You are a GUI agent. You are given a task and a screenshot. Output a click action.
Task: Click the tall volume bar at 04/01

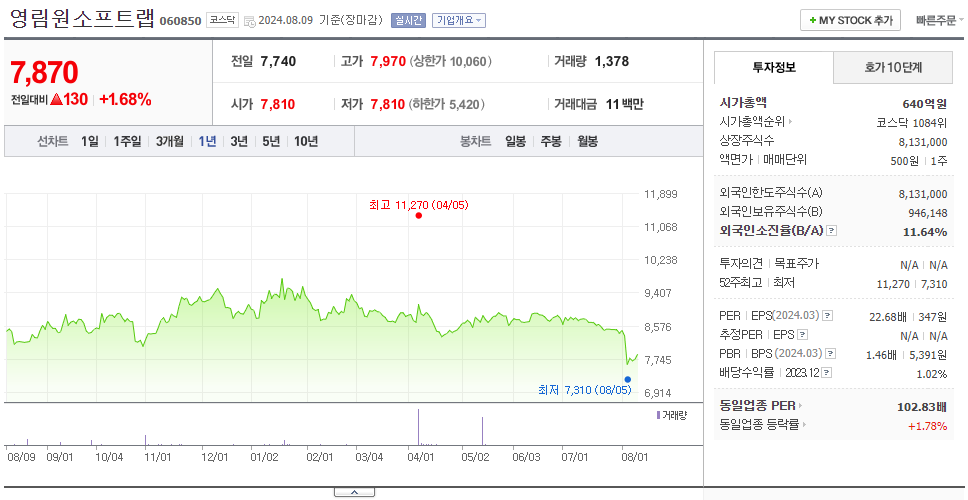(419, 427)
